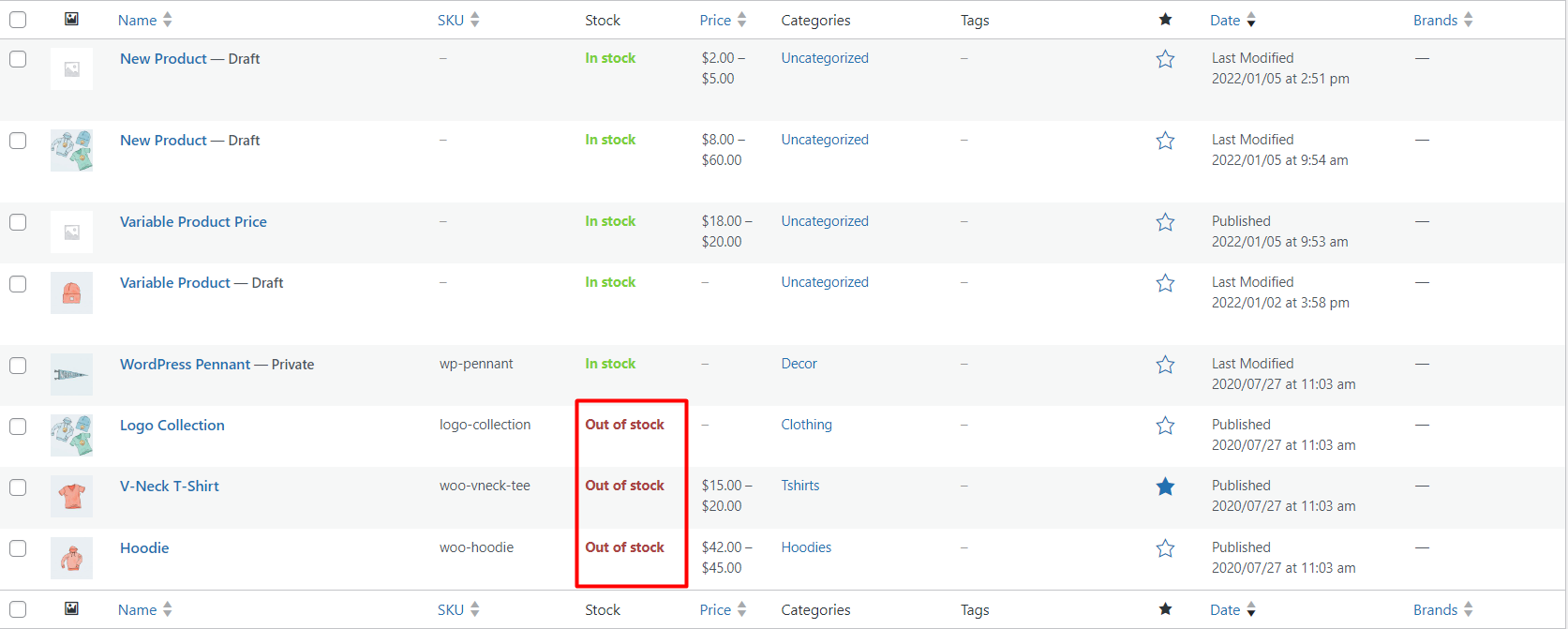Sort products by Name in header
1568x629 pixels.
coord(138,20)
